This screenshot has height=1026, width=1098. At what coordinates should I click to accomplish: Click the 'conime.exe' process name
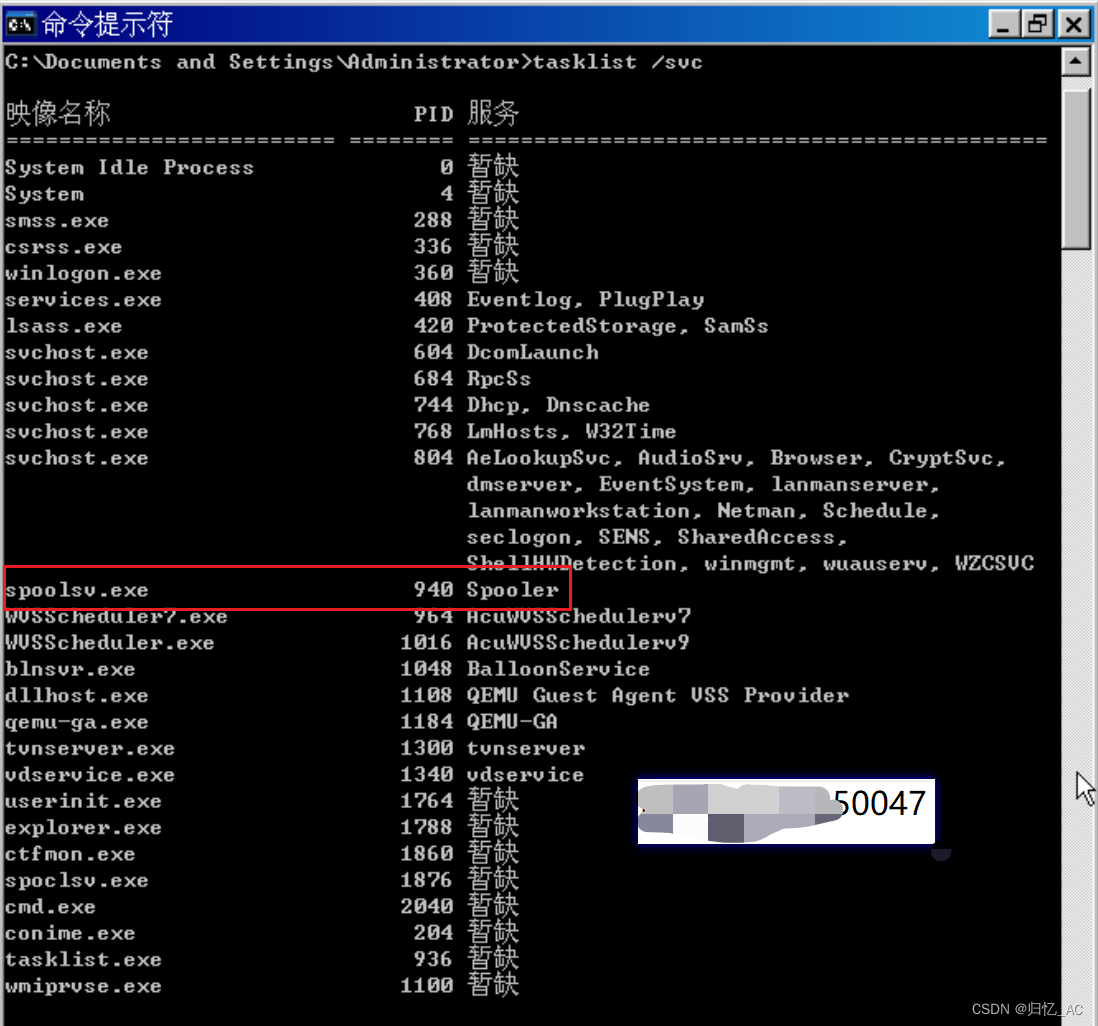[x=70, y=934]
